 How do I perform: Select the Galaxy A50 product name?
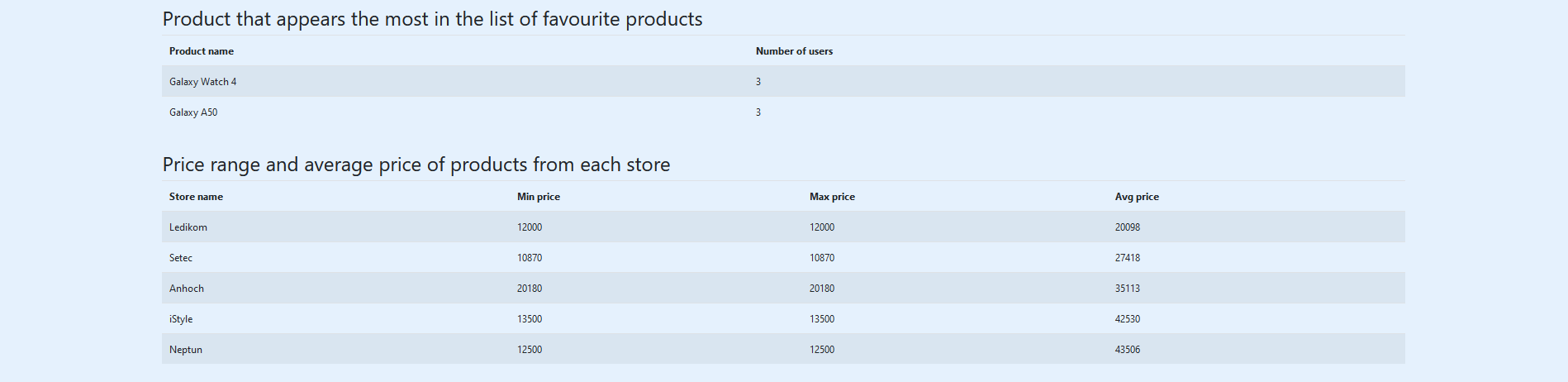[193, 112]
